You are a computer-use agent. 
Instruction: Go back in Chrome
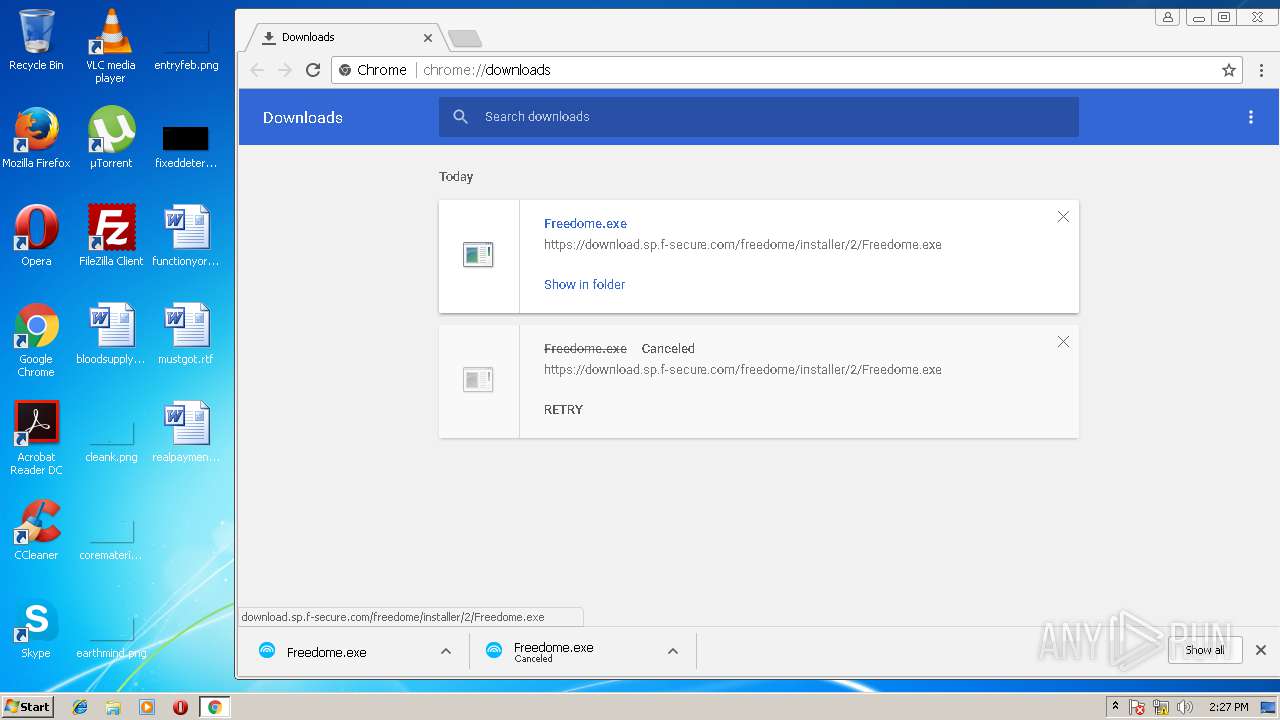pos(257,70)
